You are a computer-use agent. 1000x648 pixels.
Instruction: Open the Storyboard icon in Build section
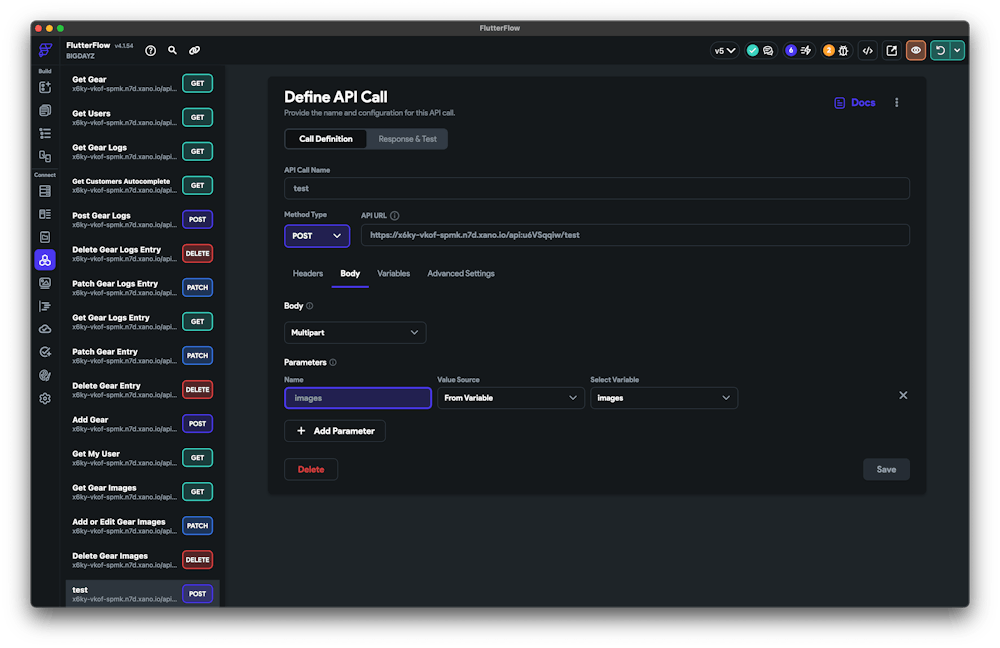pos(45,156)
